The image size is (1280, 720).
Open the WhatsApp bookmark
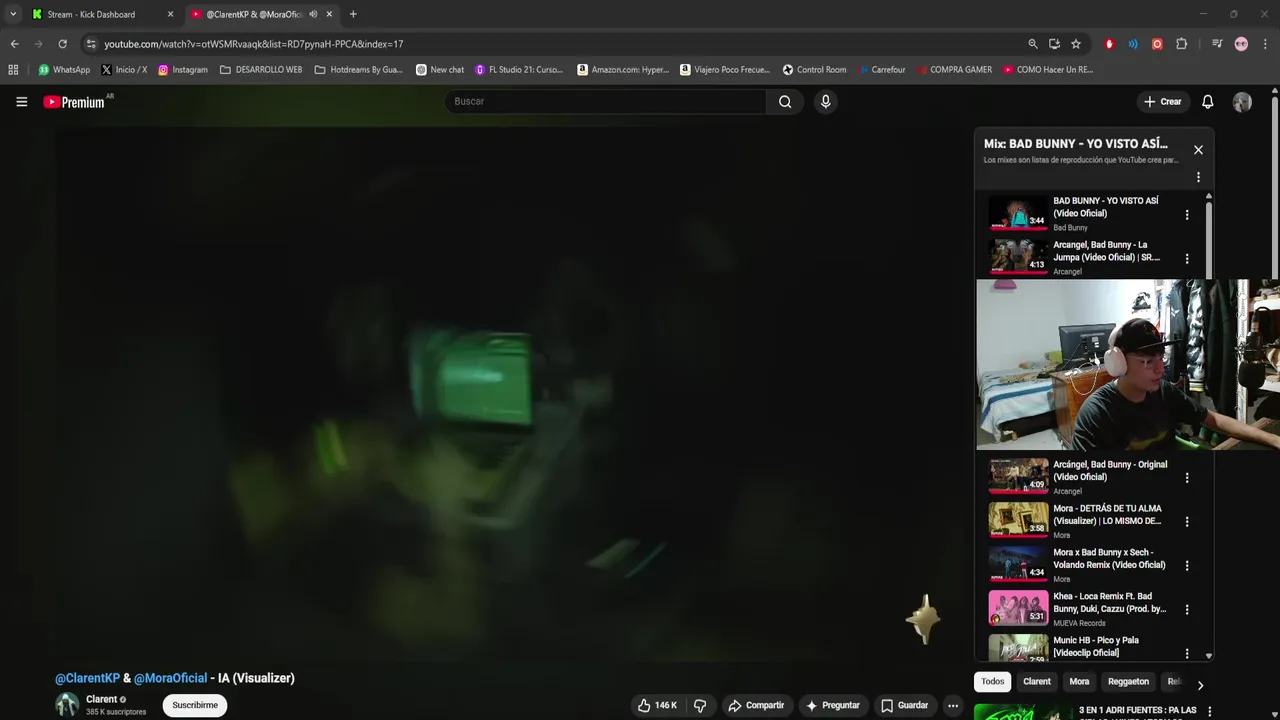click(64, 70)
